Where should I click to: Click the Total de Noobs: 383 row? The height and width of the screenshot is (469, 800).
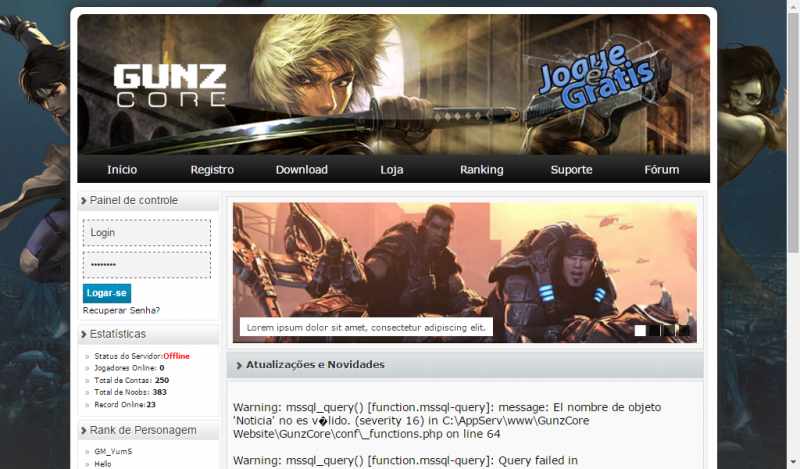coord(130,392)
